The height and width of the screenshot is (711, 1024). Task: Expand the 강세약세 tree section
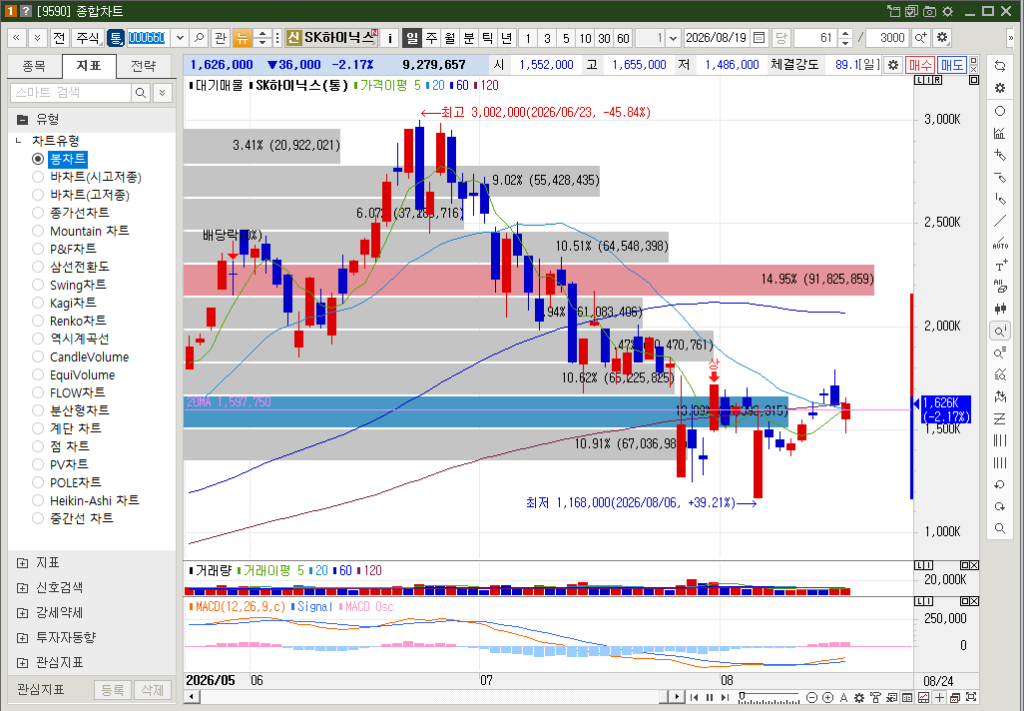pyautogui.click(x=23, y=612)
